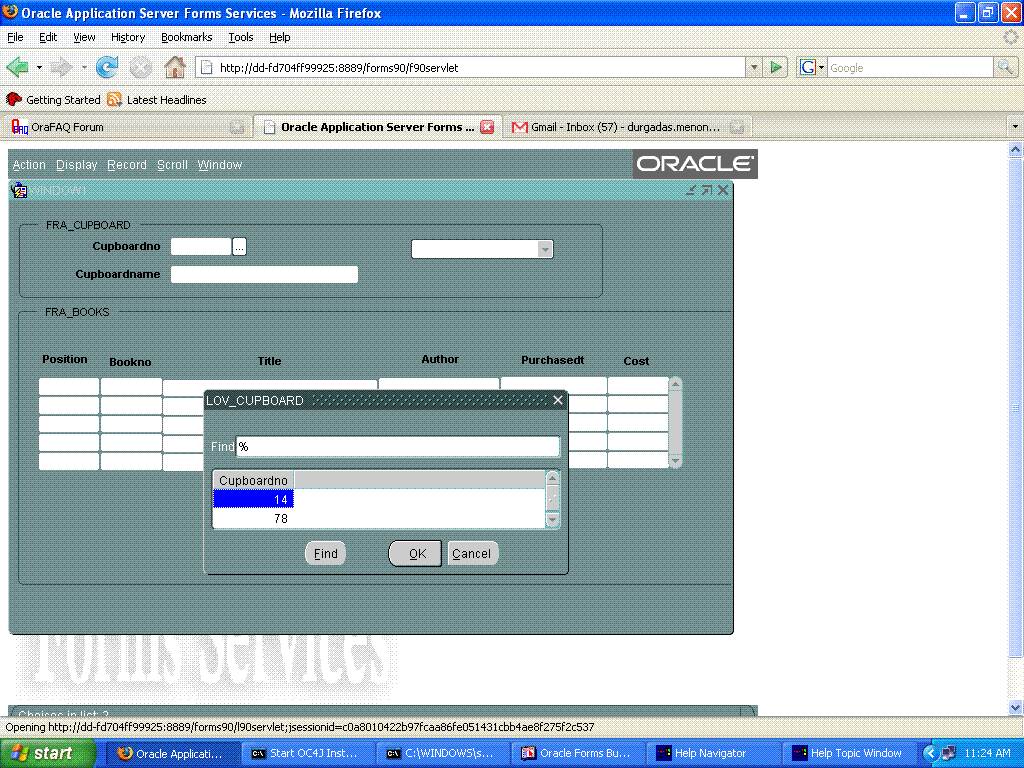Open the Tools menu
The height and width of the screenshot is (768, 1024).
pyautogui.click(x=241, y=37)
